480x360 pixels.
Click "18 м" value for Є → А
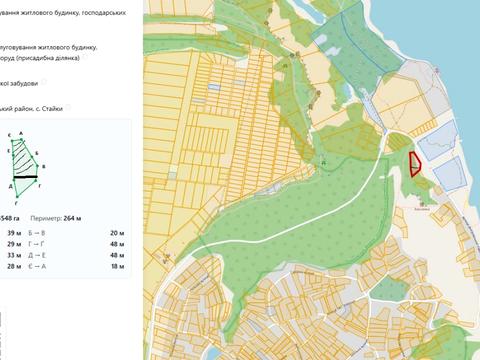[117, 266]
